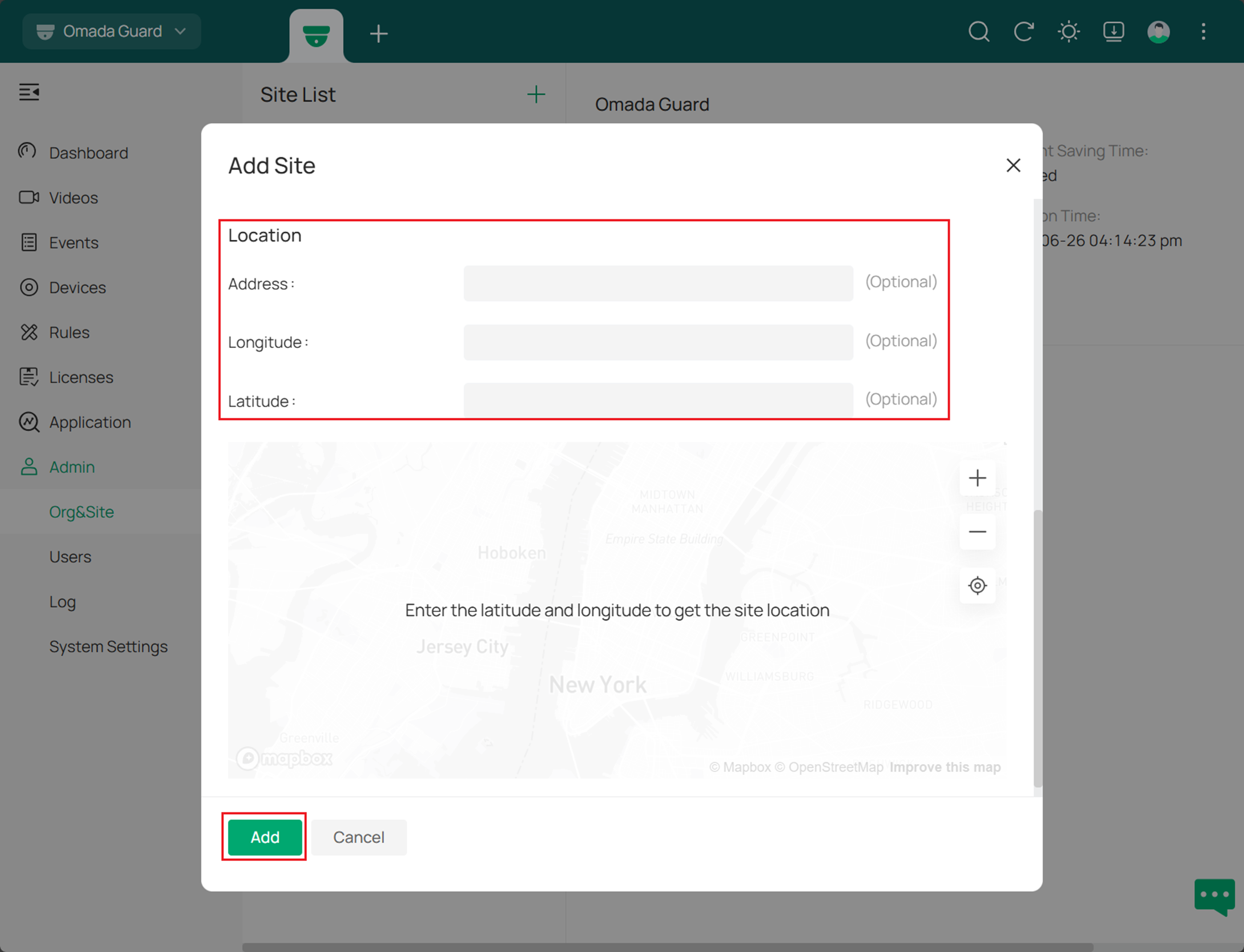The width and height of the screenshot is (1244, 952).
Task: Click the Application chart icon
Action: (x=29, y=422)
